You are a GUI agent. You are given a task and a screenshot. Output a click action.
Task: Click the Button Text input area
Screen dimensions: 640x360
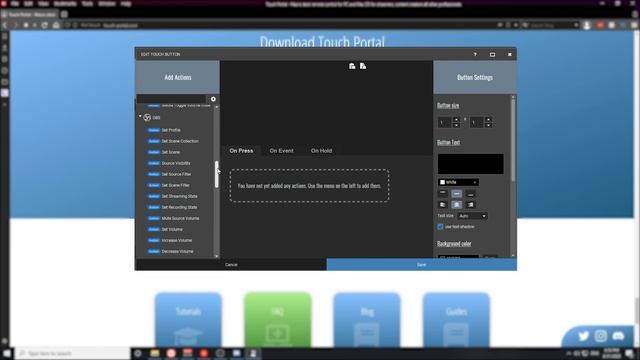471,164
